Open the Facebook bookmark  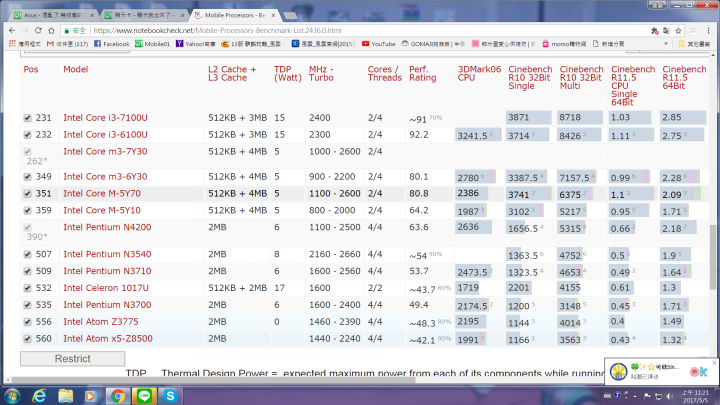111,44
